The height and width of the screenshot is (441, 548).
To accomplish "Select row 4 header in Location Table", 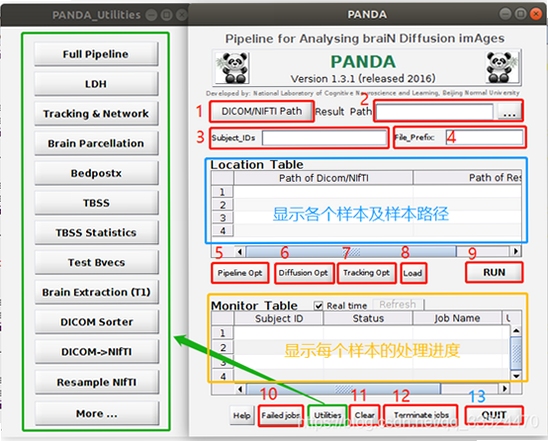I will point(222,231).
